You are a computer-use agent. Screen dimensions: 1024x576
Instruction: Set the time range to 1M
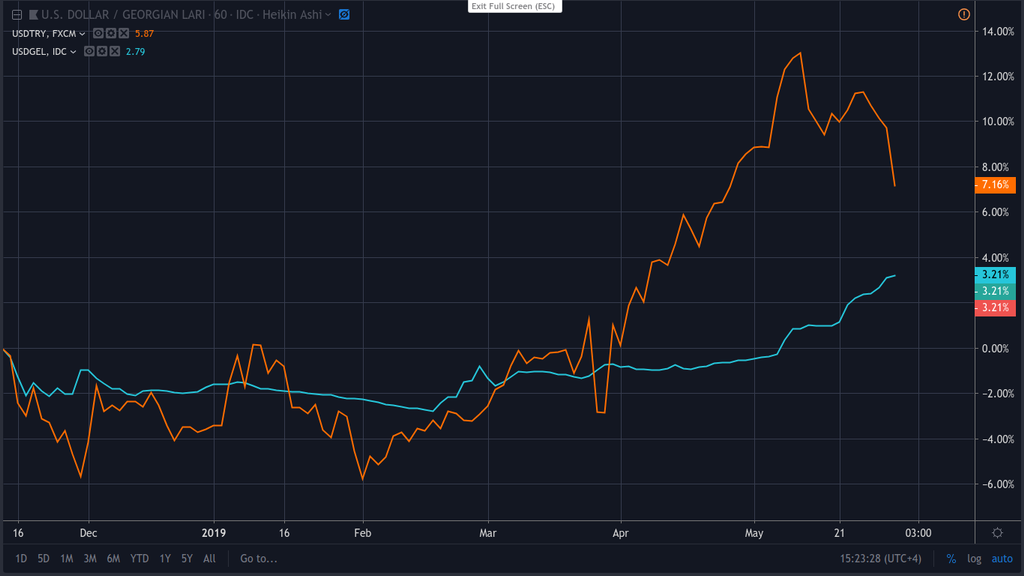coord(67,558)
